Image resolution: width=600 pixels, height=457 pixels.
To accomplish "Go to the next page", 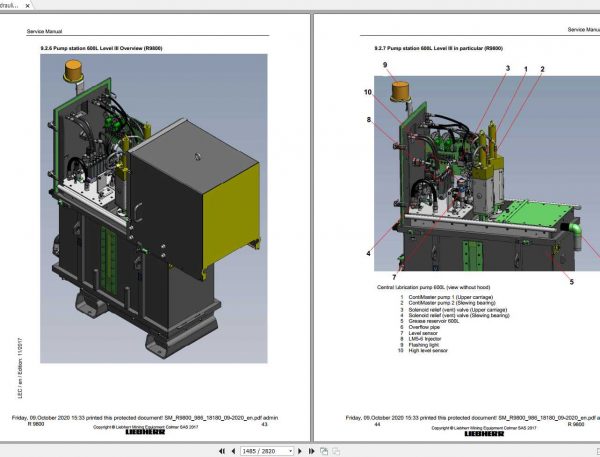I will (300, 451).
